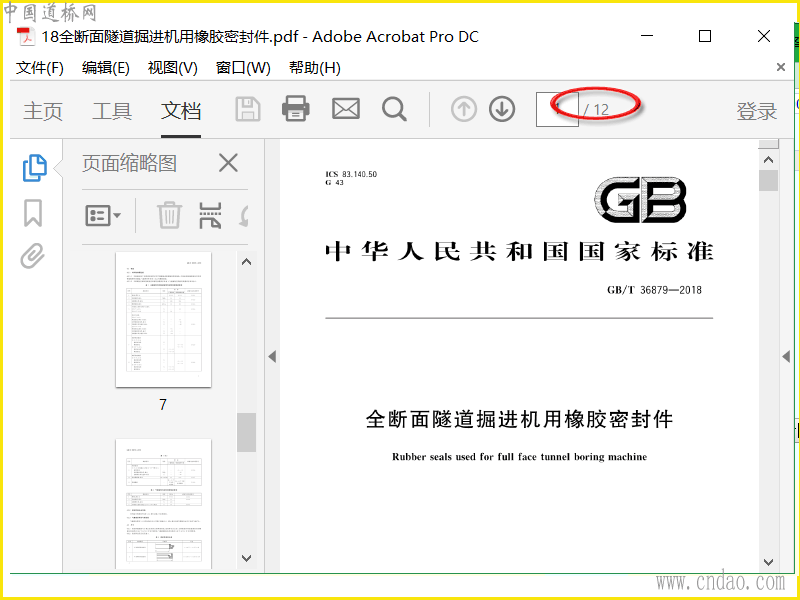Go to previous page arrow
This screenshot has height=600, width=800.
pos(464,109)
